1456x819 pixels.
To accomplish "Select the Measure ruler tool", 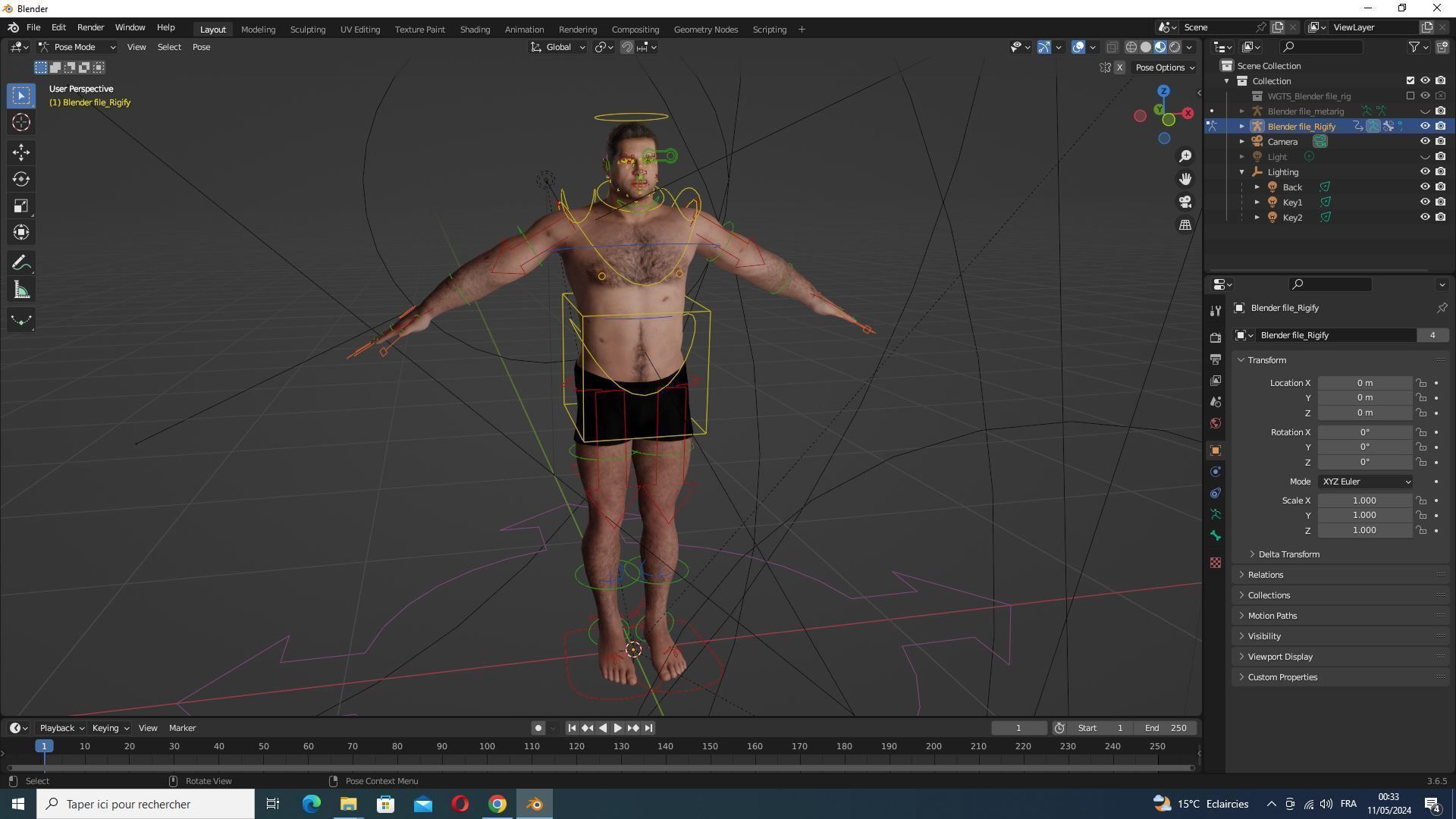I will (x=21, y=290).
